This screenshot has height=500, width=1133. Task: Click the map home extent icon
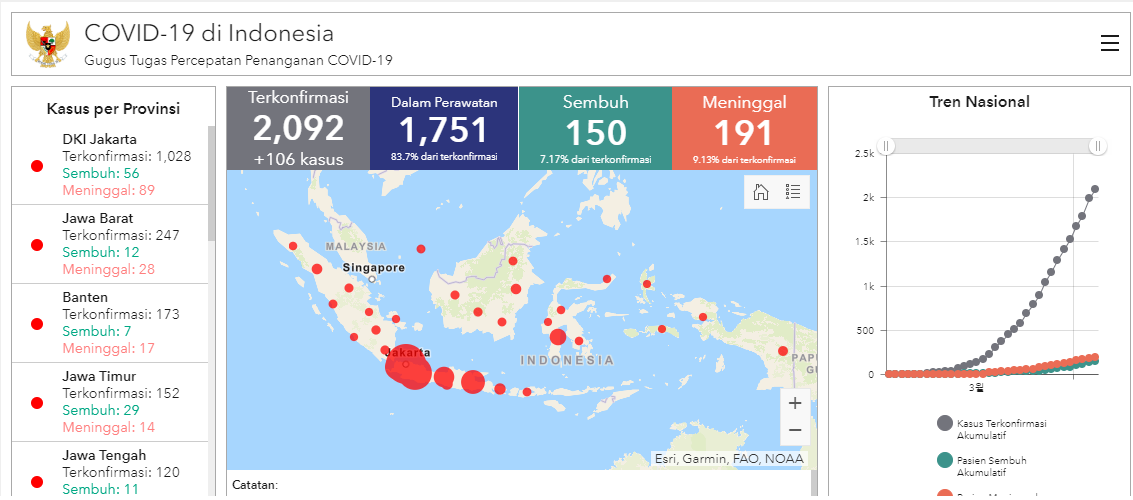coord(760,191)
